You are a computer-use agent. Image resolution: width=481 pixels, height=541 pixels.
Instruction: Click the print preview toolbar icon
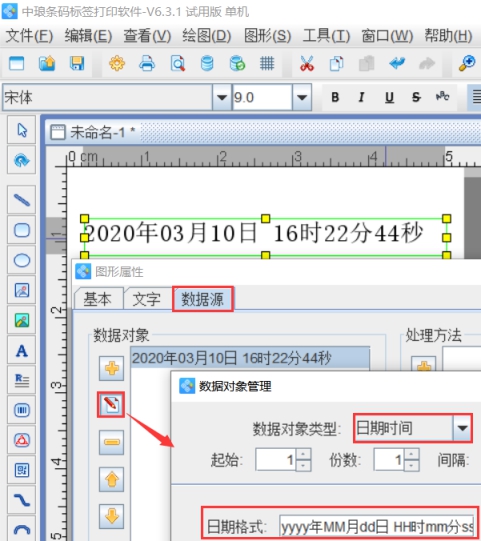pyautogui.click(x=177, y=63)
